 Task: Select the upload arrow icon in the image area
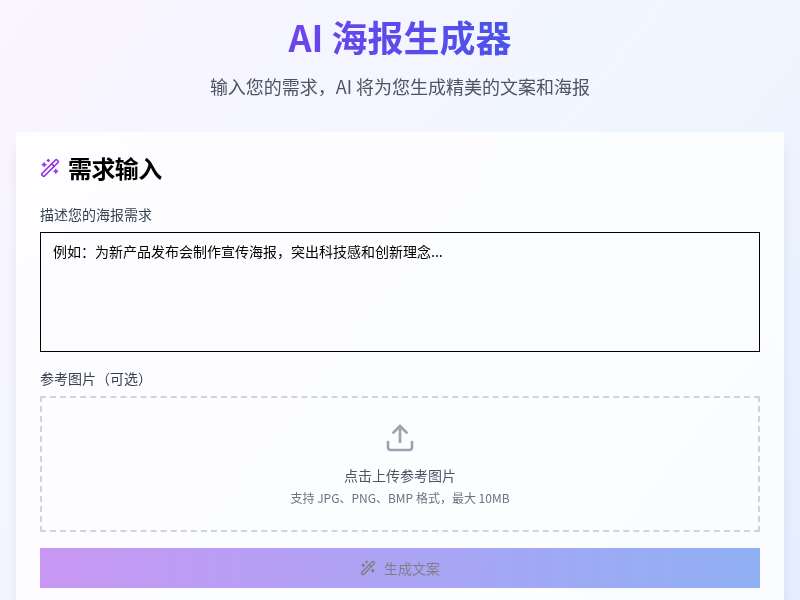click(400, 438)
